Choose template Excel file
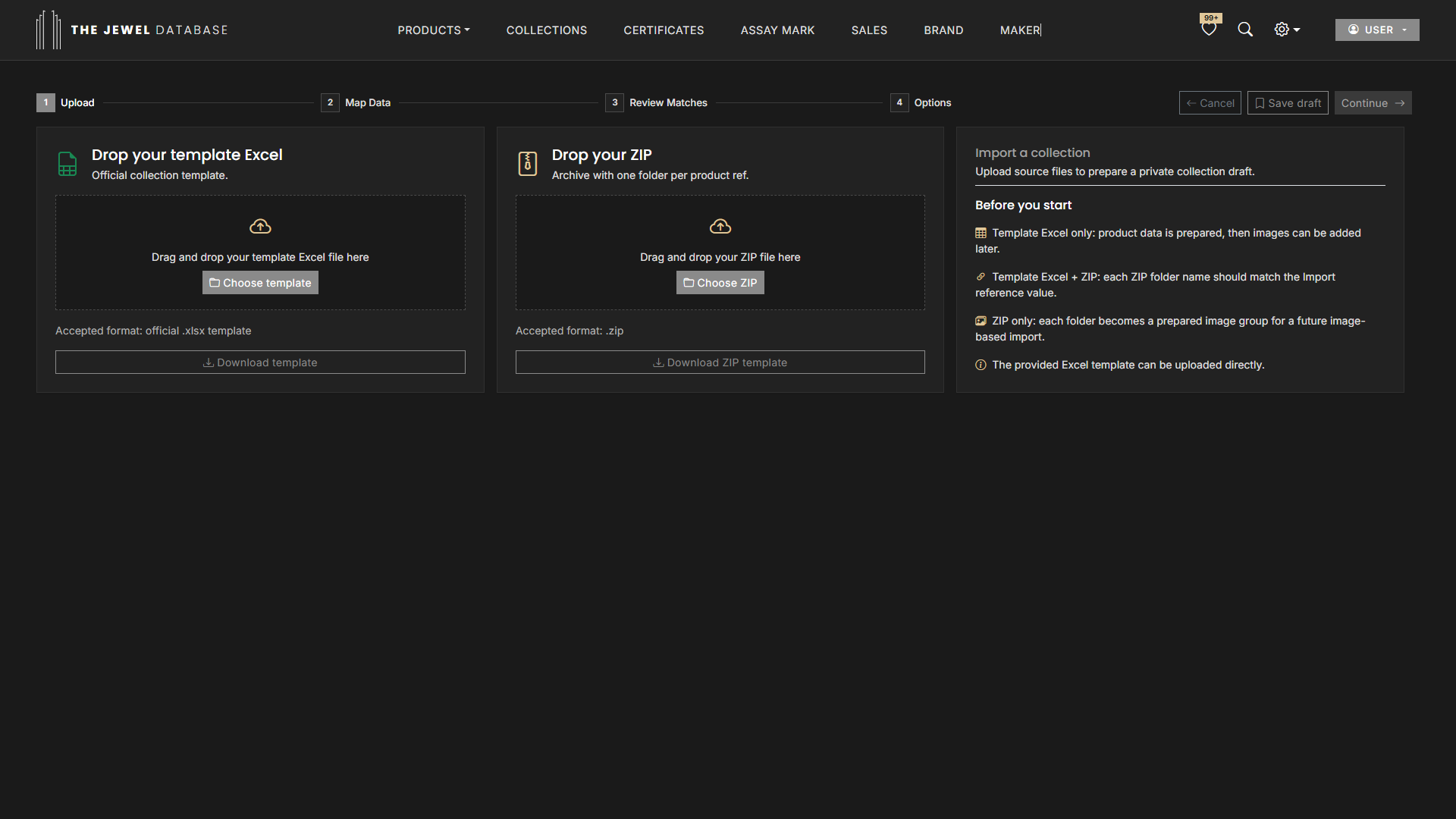 click(x=260, y=283)
